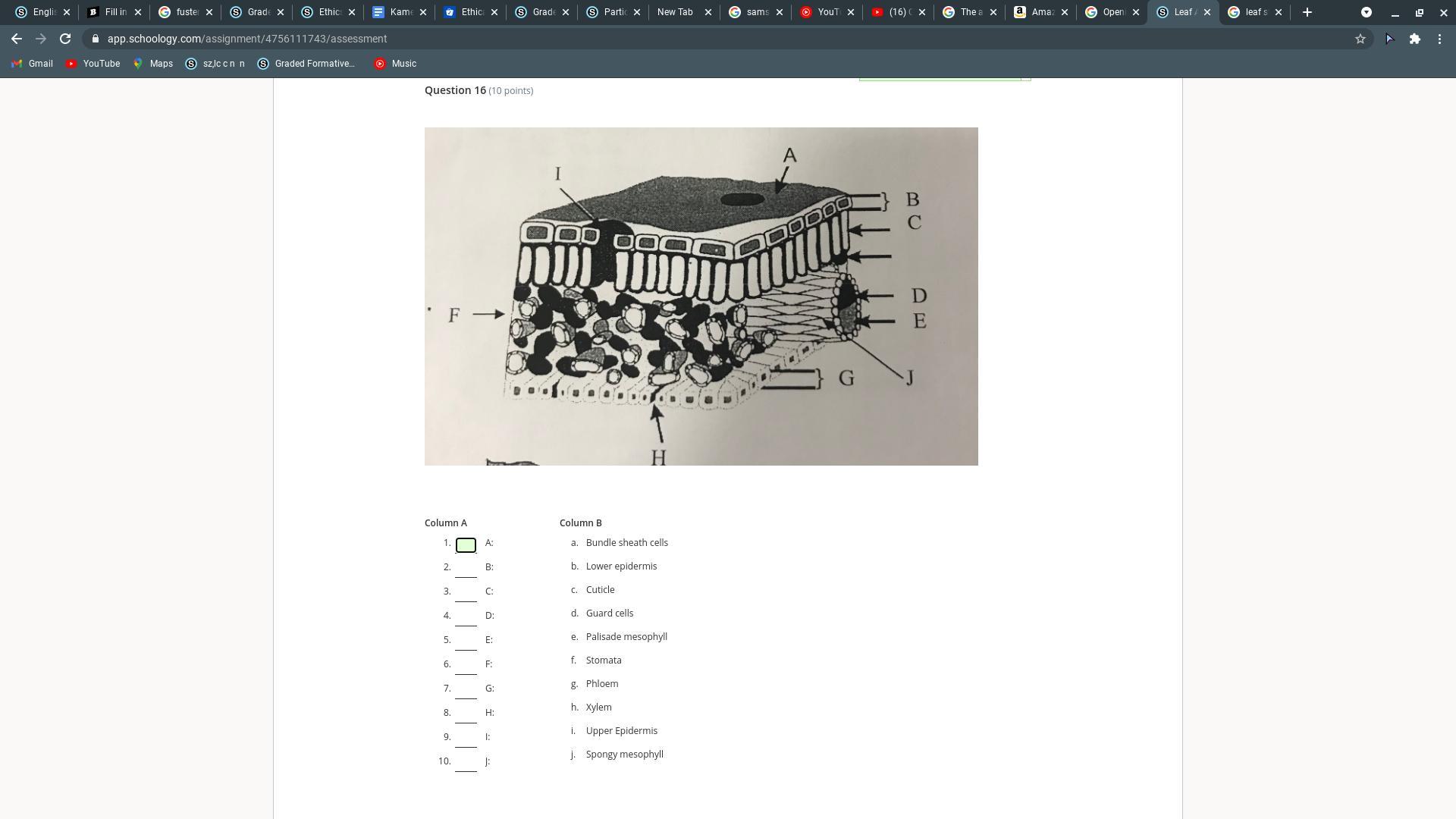Click the tab search dropdown arrow
The image size is (1456, 819).
click(1366, 12)
